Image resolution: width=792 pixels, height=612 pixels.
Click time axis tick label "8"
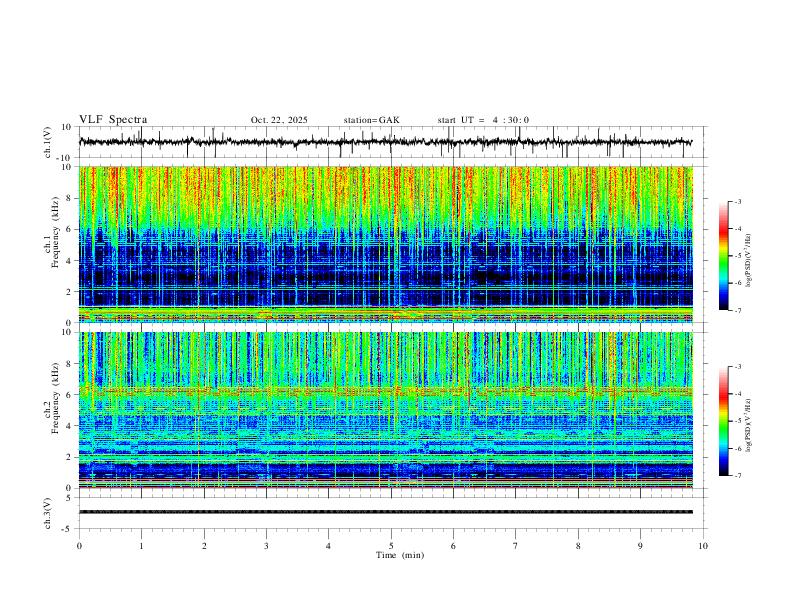click(578, 546)
